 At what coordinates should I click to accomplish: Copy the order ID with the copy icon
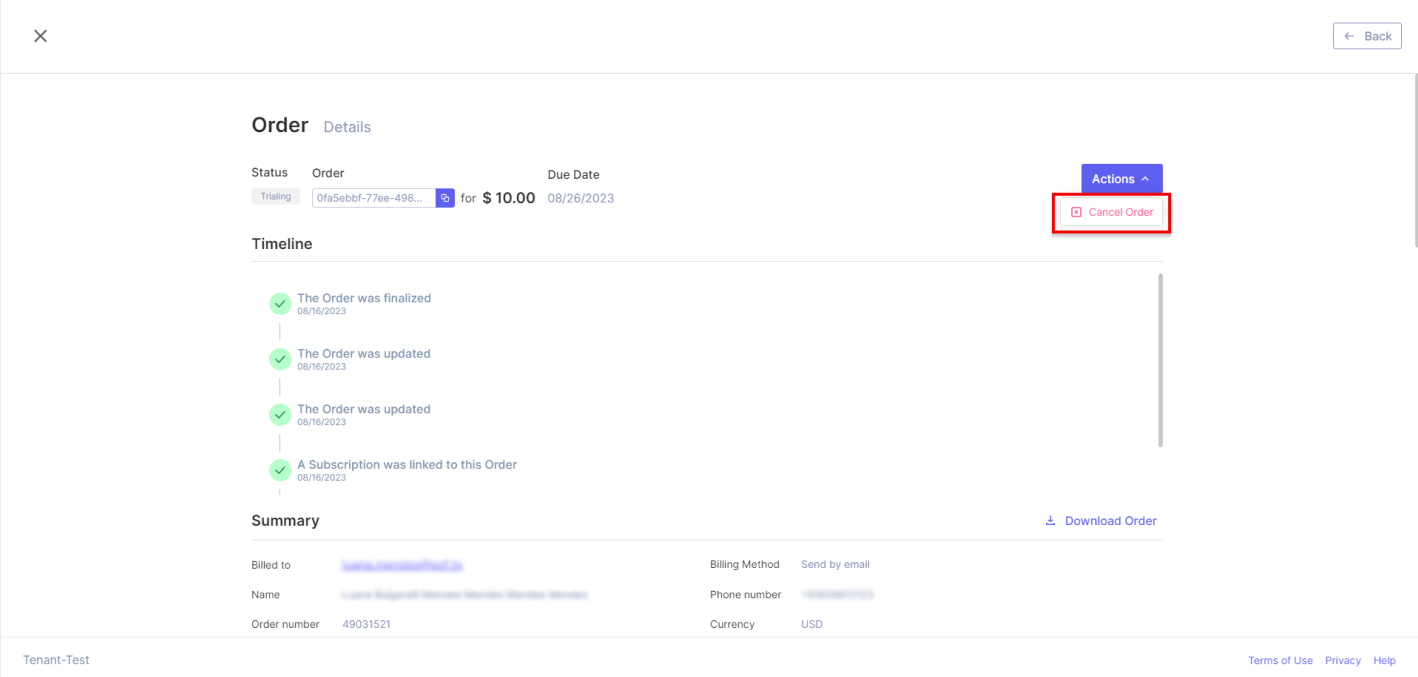pyautogui.click(x=445, y=198)
